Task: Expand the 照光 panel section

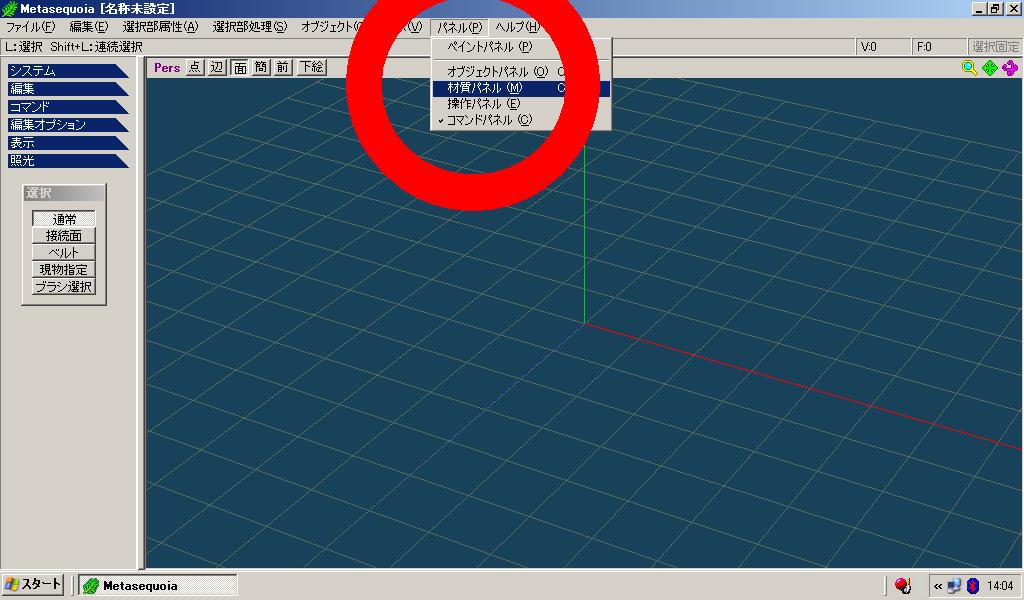Action: coord(68,160)
